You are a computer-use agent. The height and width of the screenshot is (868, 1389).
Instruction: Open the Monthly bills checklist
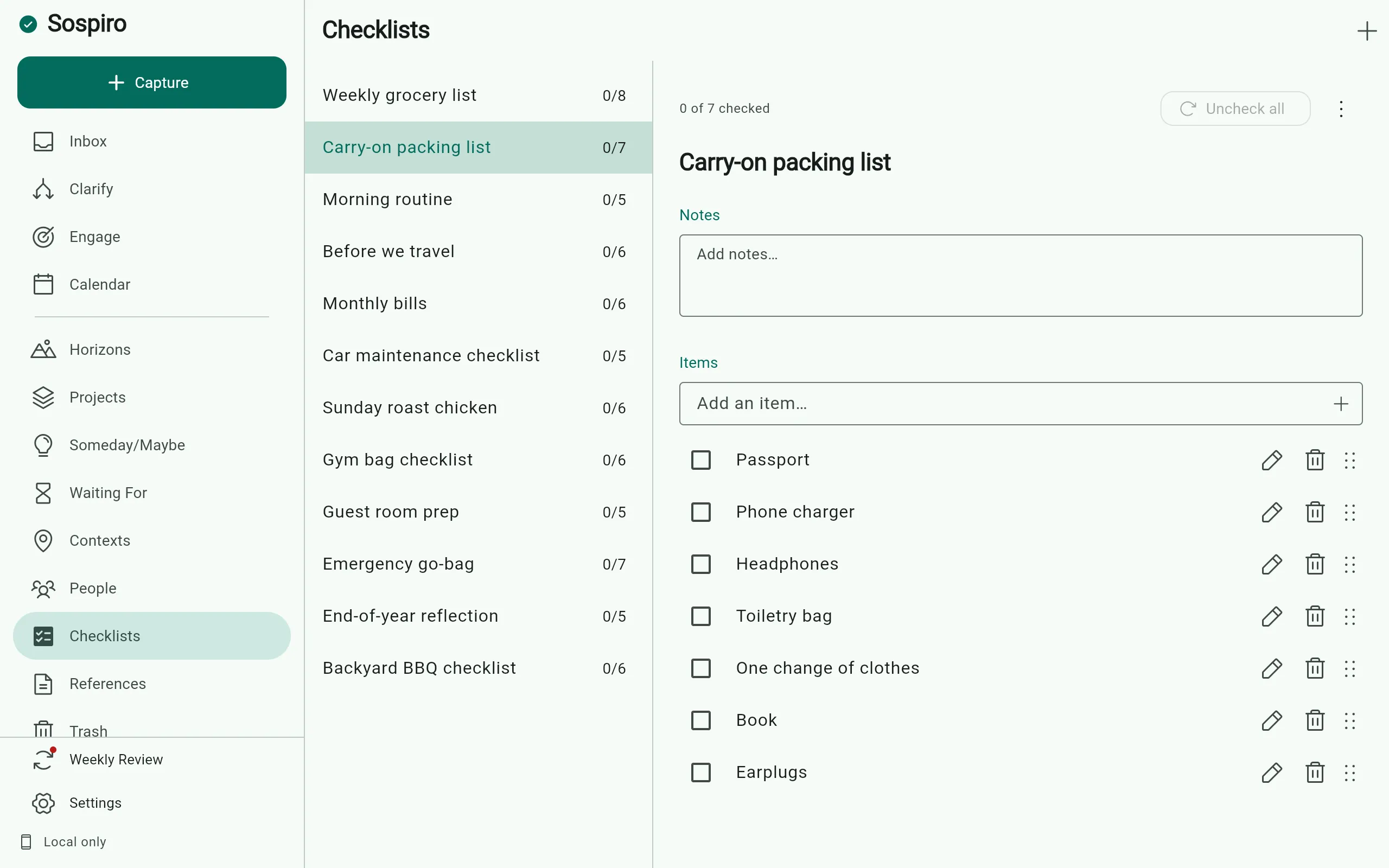click(478, 304)
